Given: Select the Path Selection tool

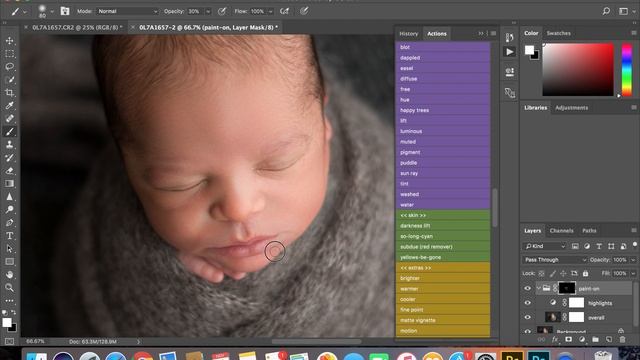Looking at the screenshot, I should [x=10, y=249].
